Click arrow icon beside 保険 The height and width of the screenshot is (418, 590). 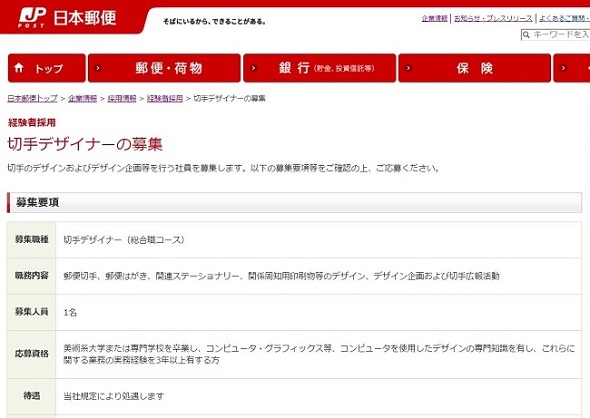tap(408, 68)
